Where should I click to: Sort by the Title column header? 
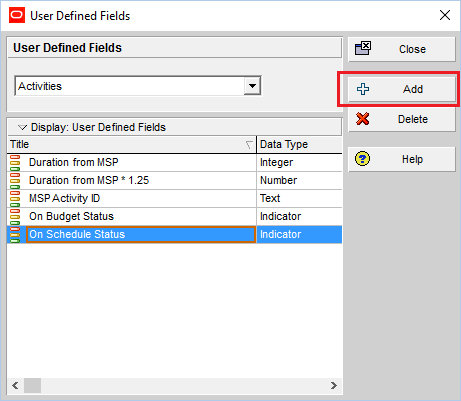pos(132,144)
